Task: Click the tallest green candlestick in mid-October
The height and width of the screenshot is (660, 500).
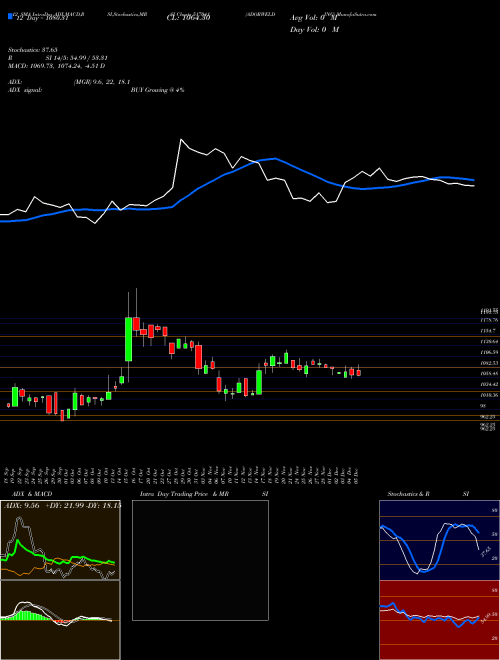Action: (128, 339)
